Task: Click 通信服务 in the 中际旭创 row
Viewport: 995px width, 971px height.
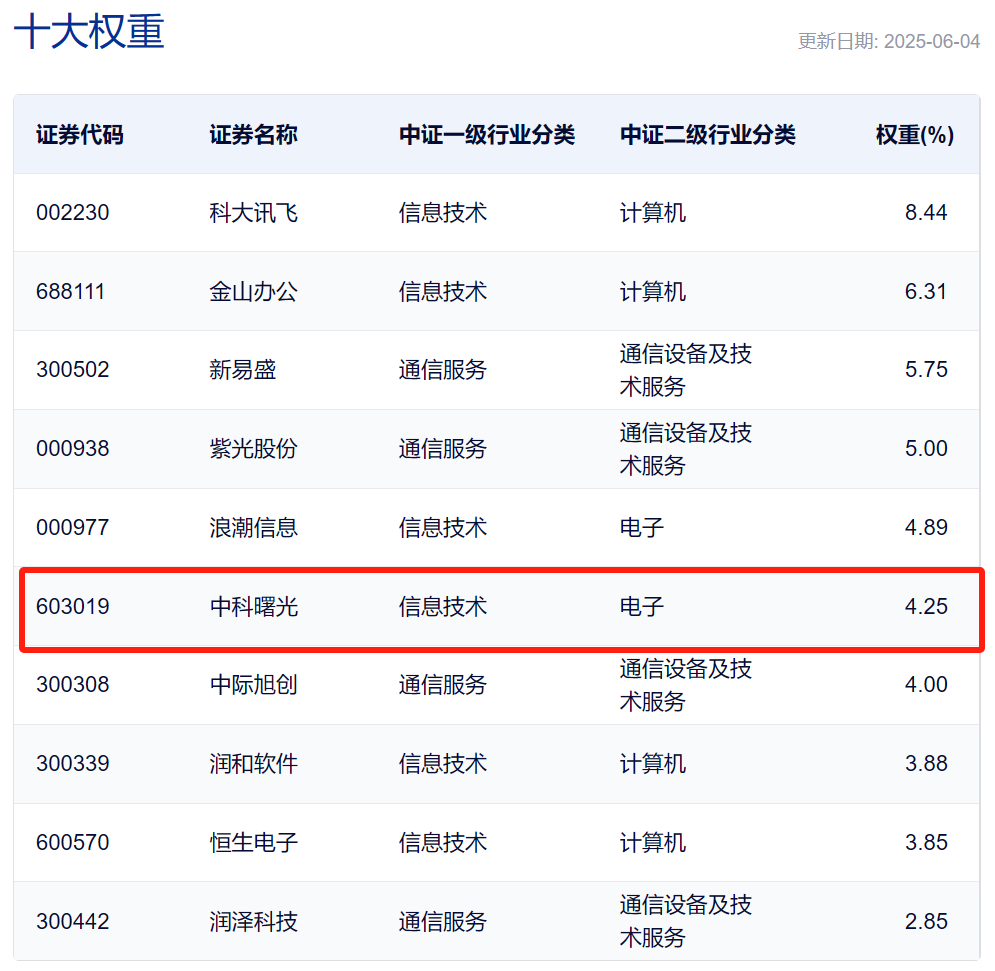Action: click(x=442, y=685)
